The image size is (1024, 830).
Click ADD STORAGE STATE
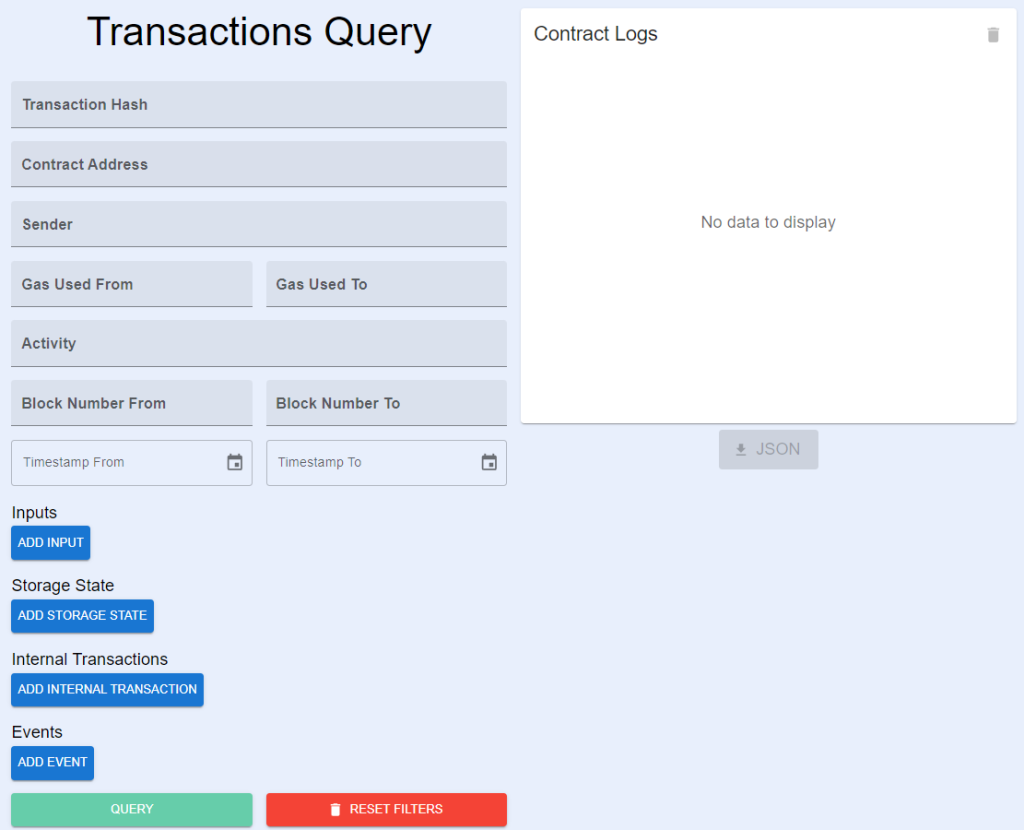(x=82, y=616)
